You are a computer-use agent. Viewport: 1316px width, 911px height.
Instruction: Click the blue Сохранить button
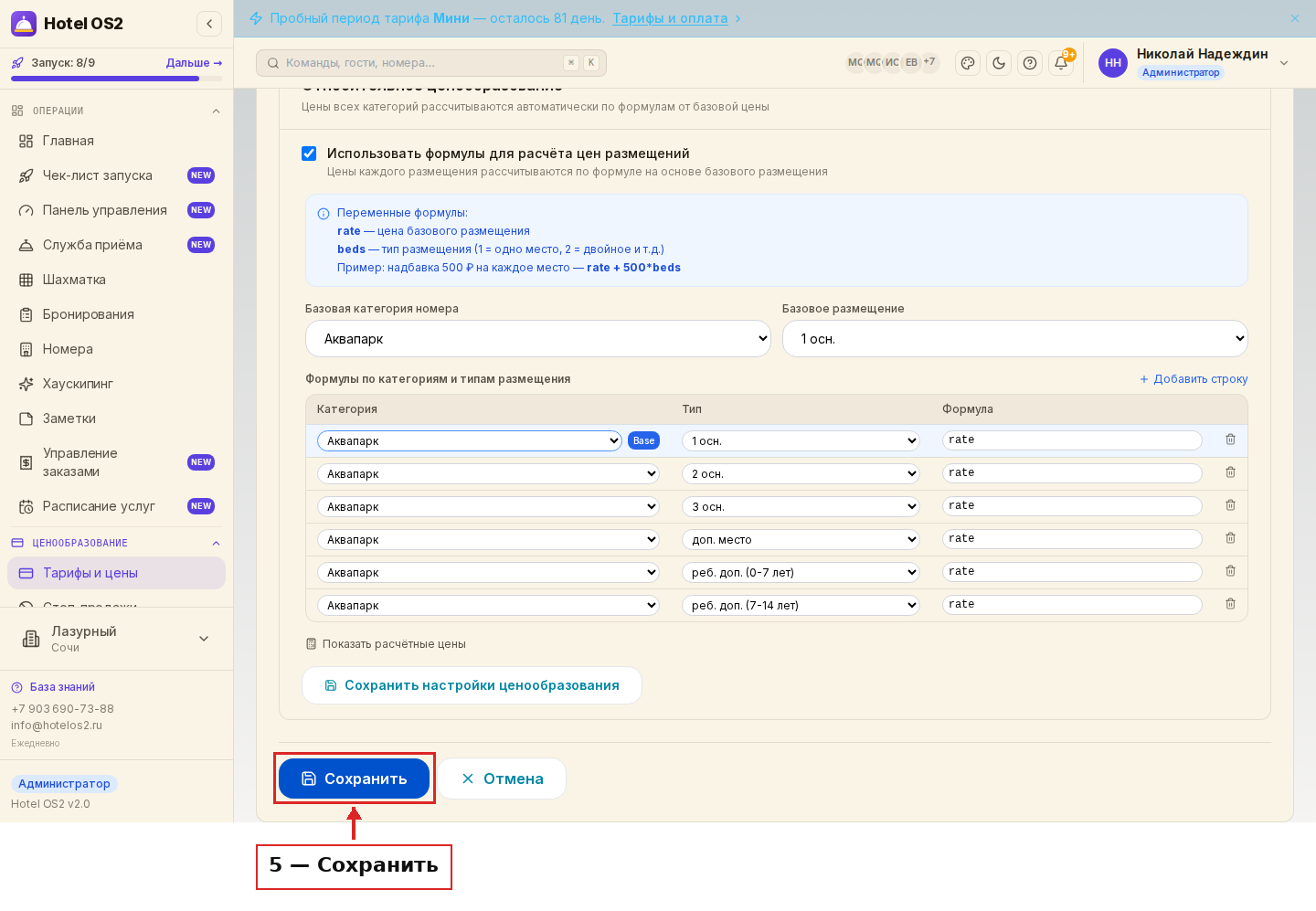[354, 779]
